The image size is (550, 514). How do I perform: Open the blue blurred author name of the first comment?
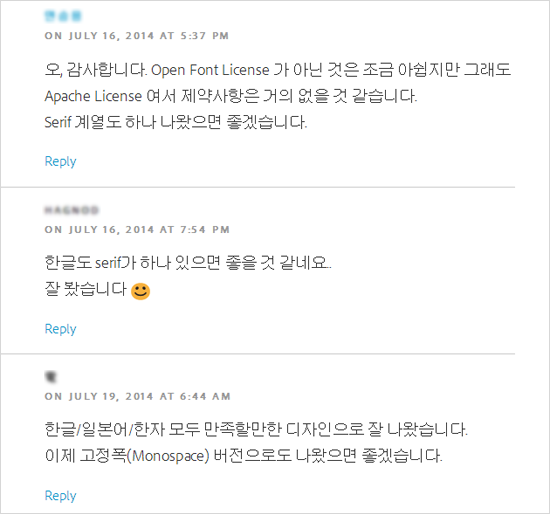point(63,16)
